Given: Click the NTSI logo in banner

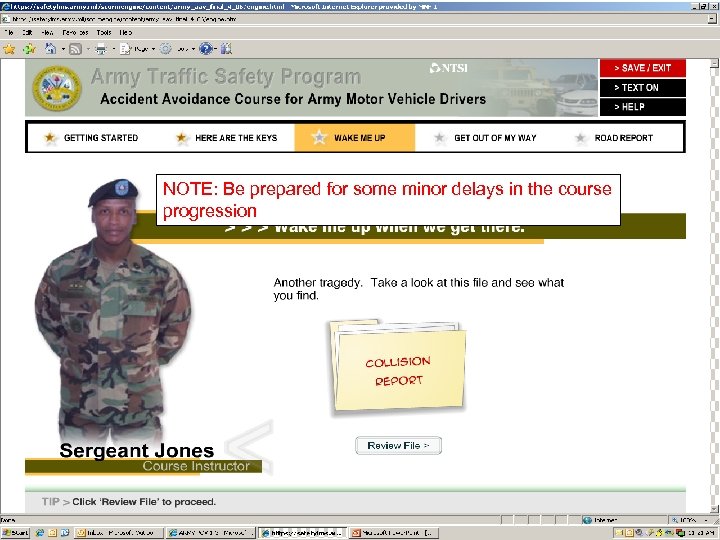Looking at the screenshot, I should pos(449,68).
